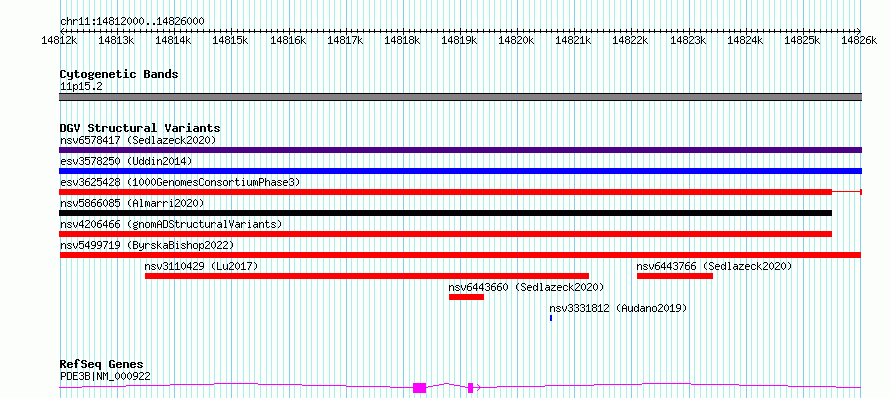Viewport: 890px width, 398px height.
Task: Select the black nsv5866085 variant bar
Action: click(446, 213)
